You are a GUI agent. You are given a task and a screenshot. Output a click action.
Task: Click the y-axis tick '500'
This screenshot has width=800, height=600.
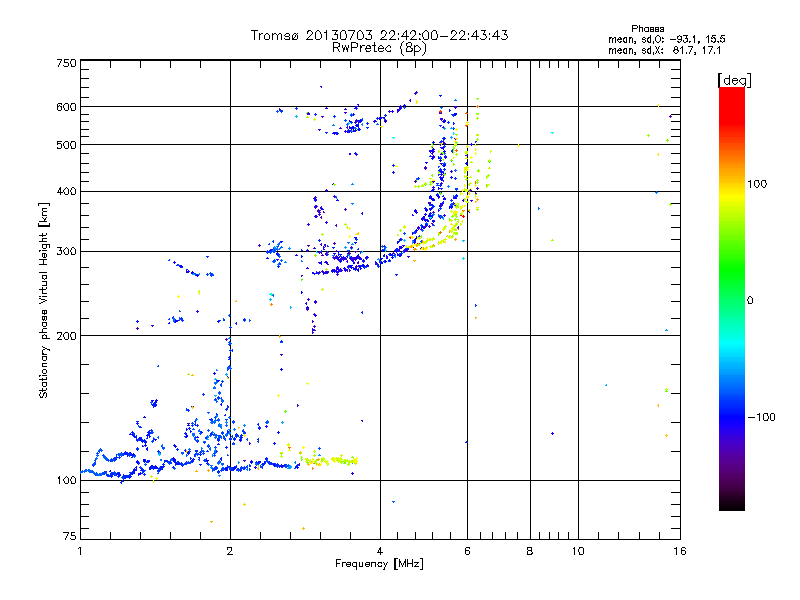[x=66, y=145]
